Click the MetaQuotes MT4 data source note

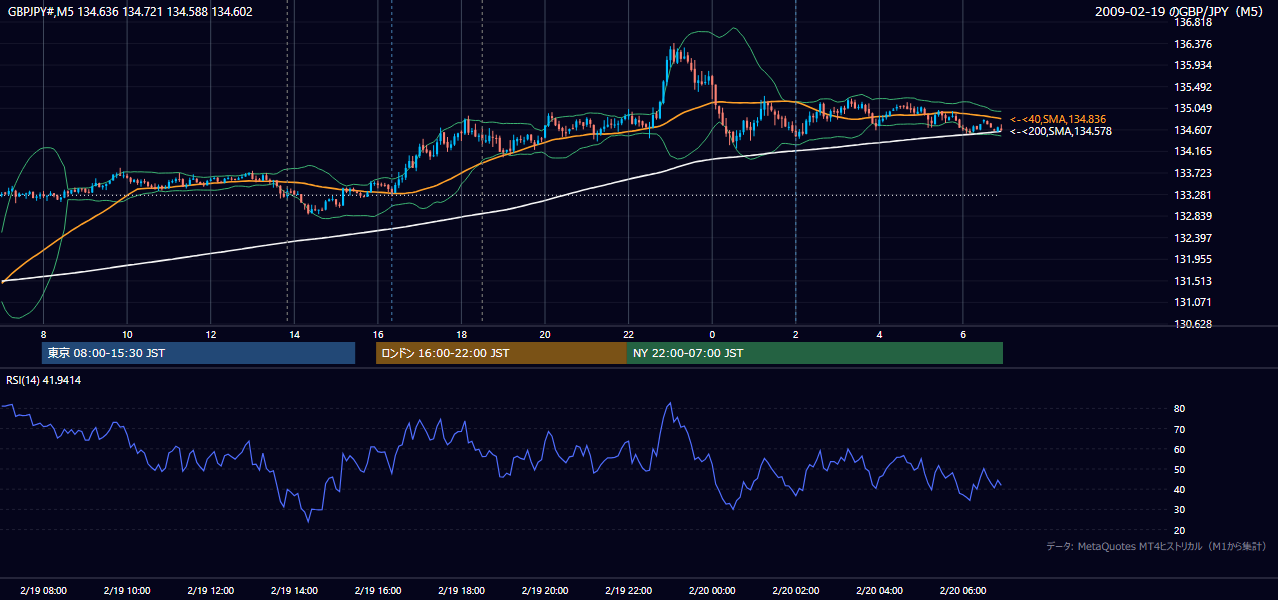point(1156,546)
